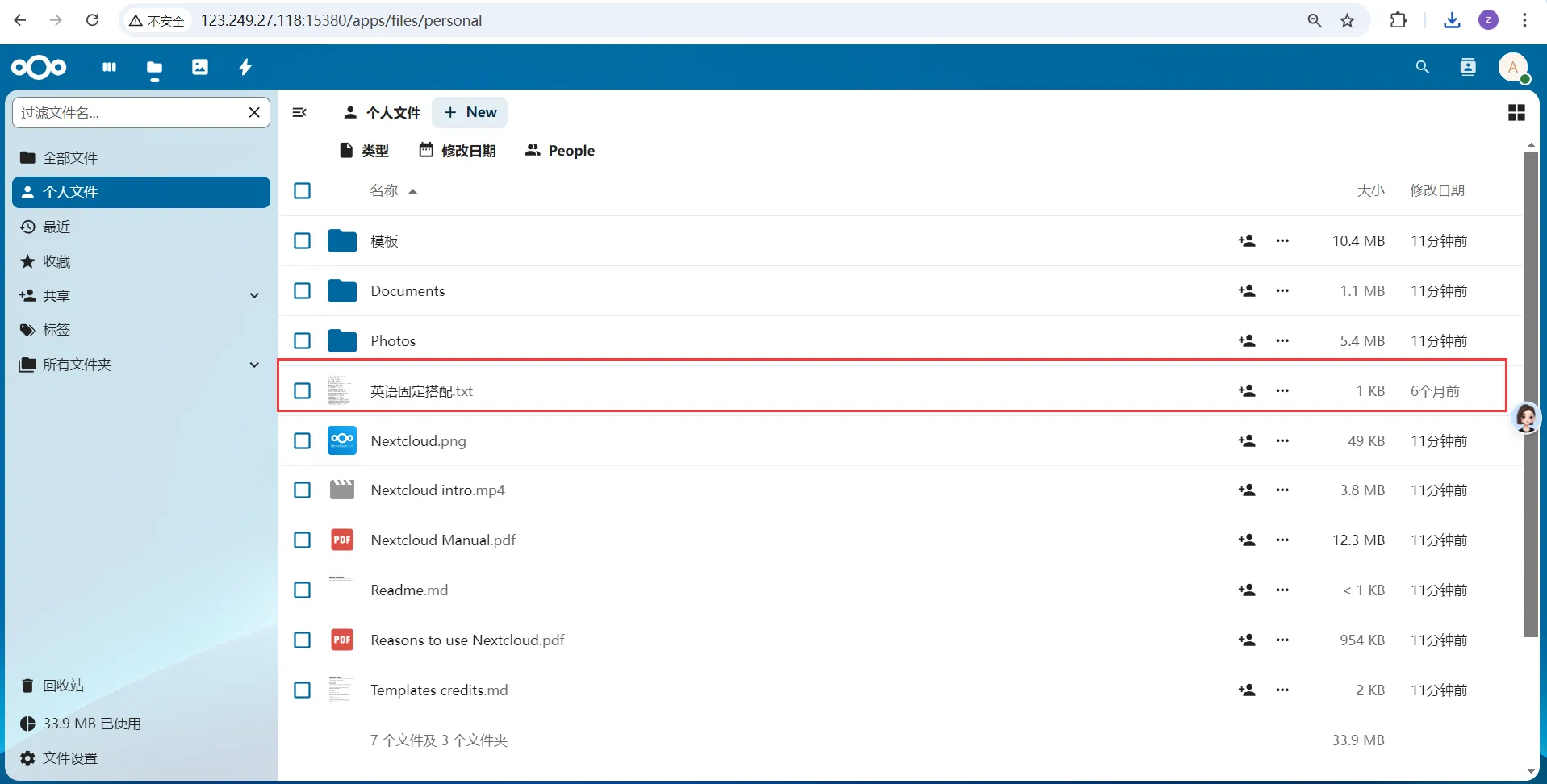This screenshot has width=1547, height=784.
Task: Open actions menu for Nextcloud Manual.pdf
Action: (1282, 540)
